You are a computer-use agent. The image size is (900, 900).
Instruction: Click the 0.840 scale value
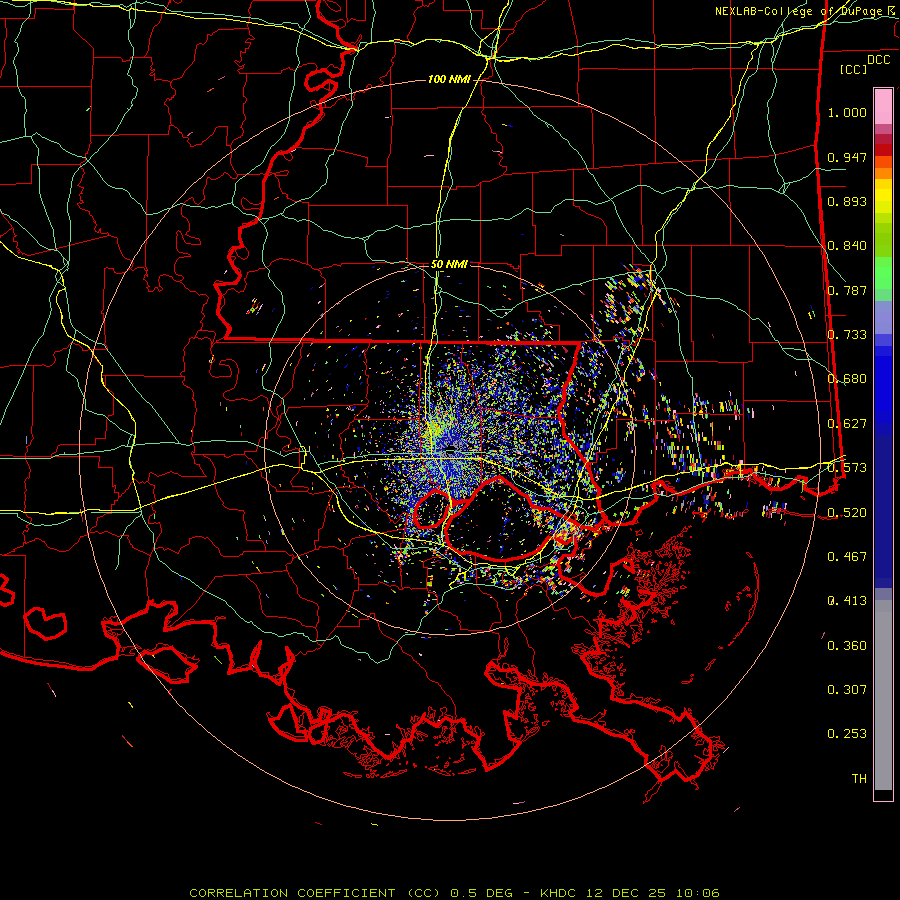coord(847,246)
